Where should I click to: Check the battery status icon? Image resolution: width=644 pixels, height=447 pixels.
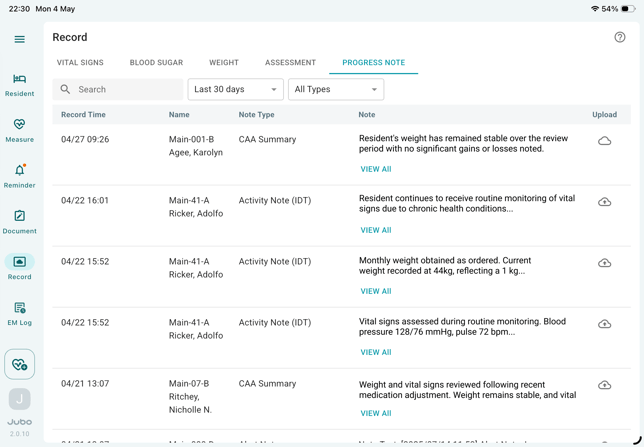(x=628, y=9)
